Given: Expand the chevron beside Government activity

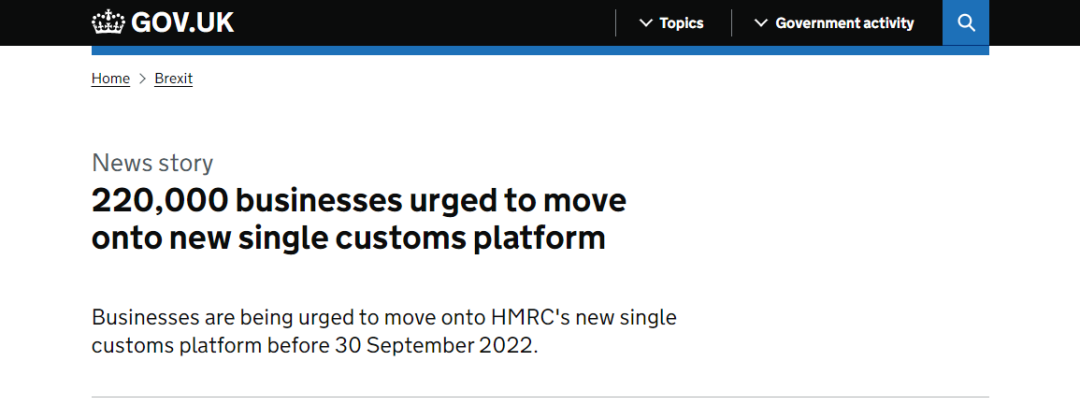Looking at the screenshot, I should coord(760,23).
